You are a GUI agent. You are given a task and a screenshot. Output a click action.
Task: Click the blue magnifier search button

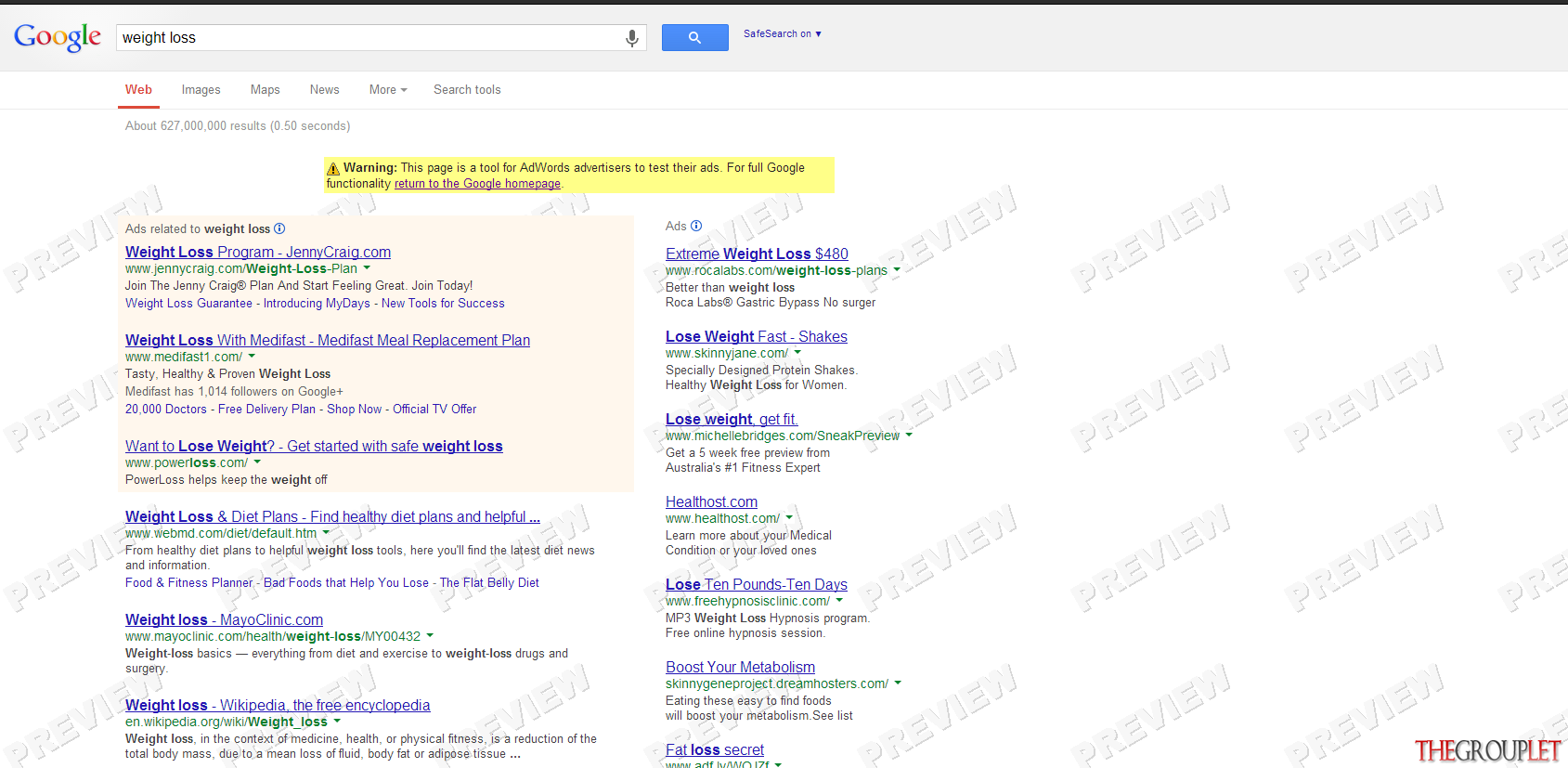pyautogui.click(x=694, y=38)
